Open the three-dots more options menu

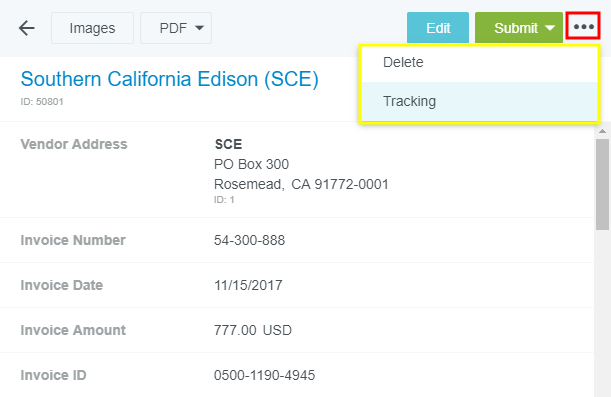pyautogui.click(x=583, y=26)
